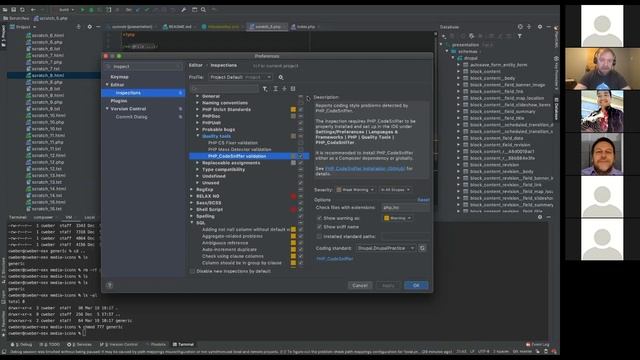Toggle Disable new inspections by default

193,271
